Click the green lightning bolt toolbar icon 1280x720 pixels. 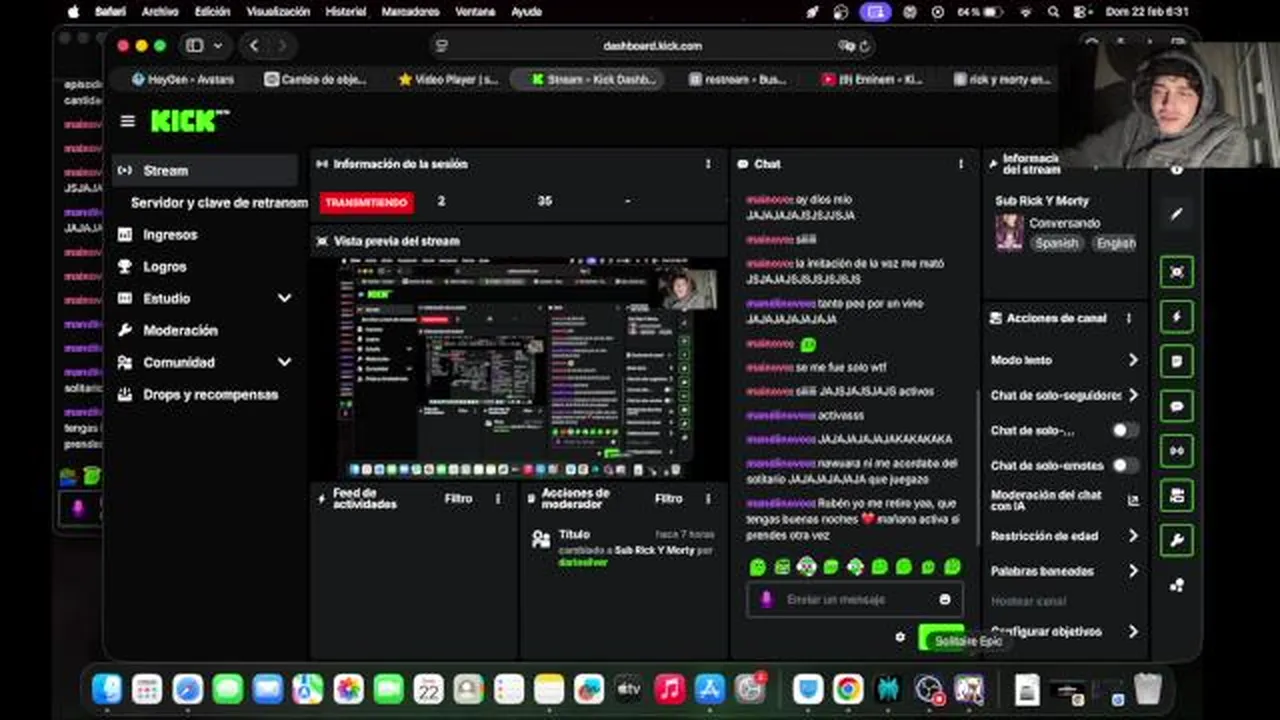click(1177, 317)
